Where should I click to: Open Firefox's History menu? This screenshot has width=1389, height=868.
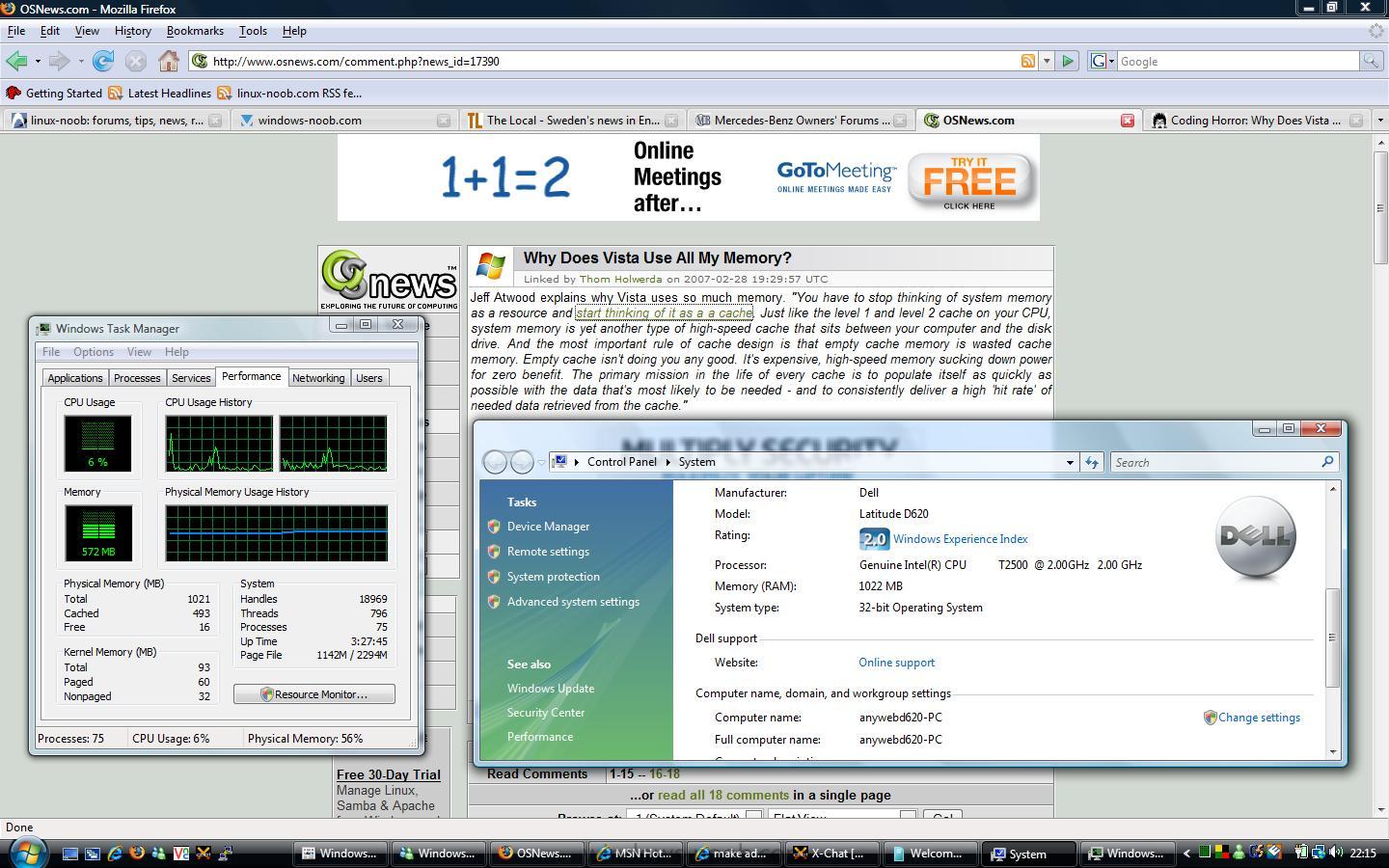click(x=132, y=31)
